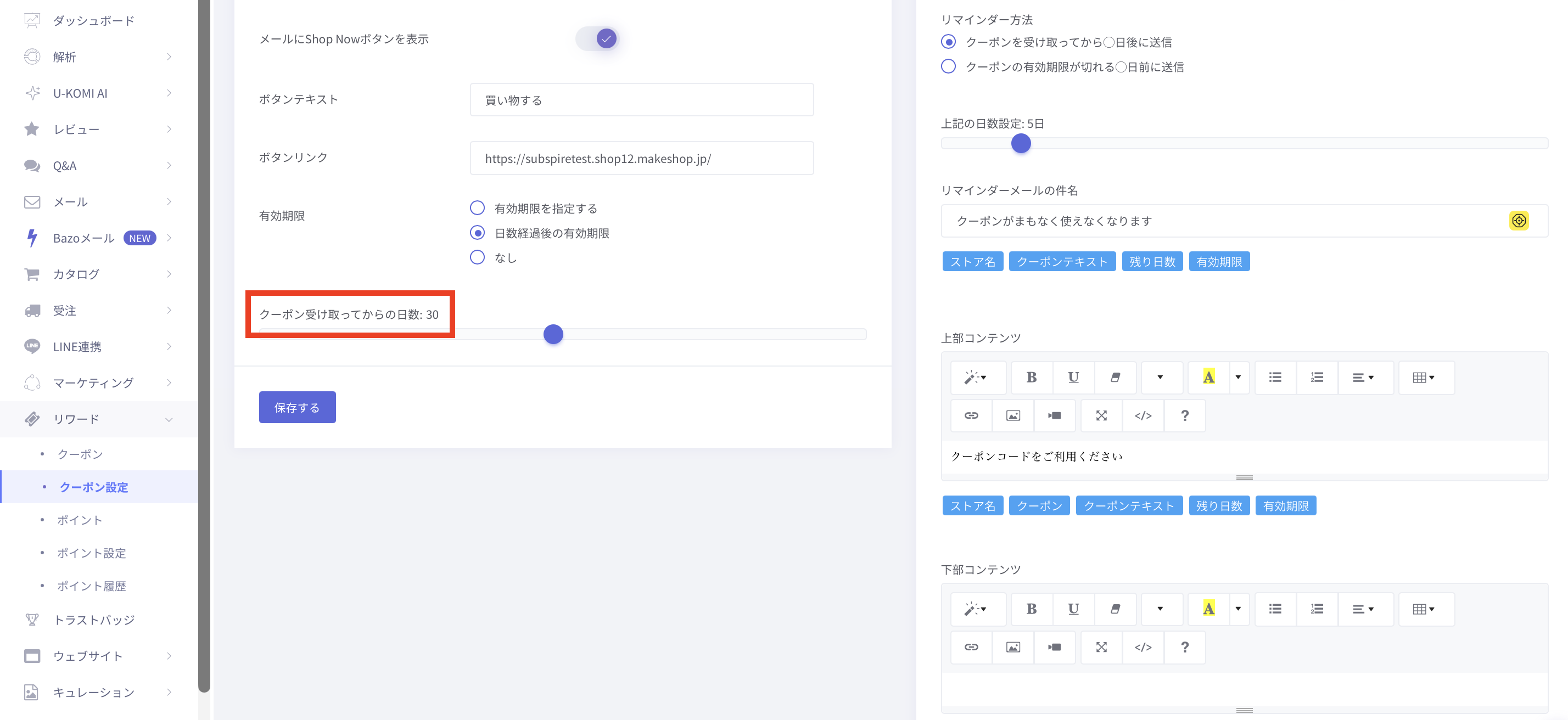
Task: Insert link in the 上部コンテンツ editor
Action: click(971, 415)
